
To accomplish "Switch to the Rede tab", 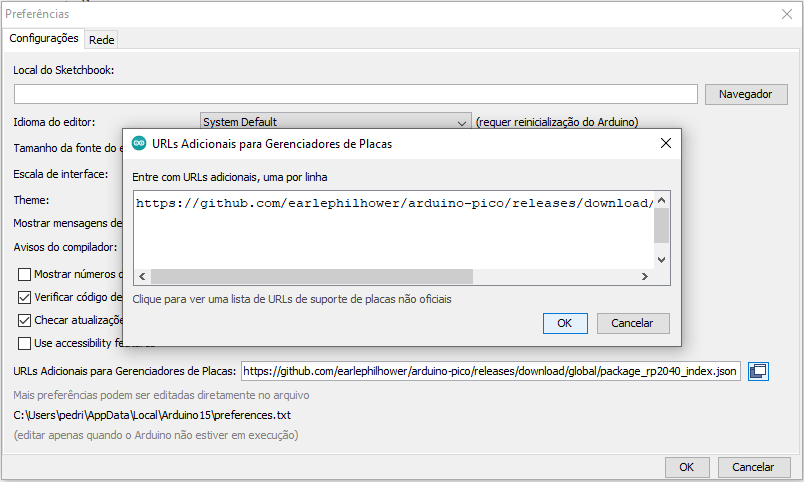I will point(102,39).
